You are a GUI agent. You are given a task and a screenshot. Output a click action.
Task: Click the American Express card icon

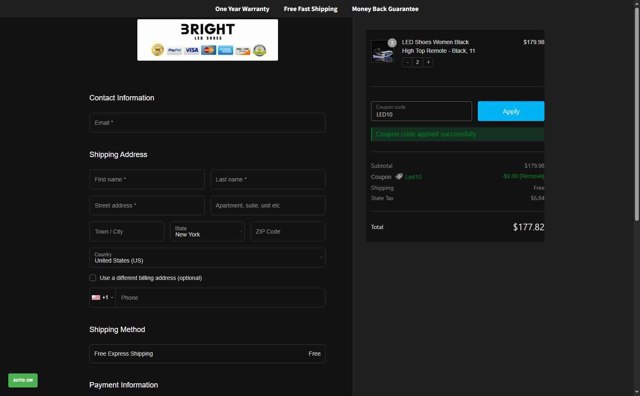pyautogui.click(x=225, y=50)
